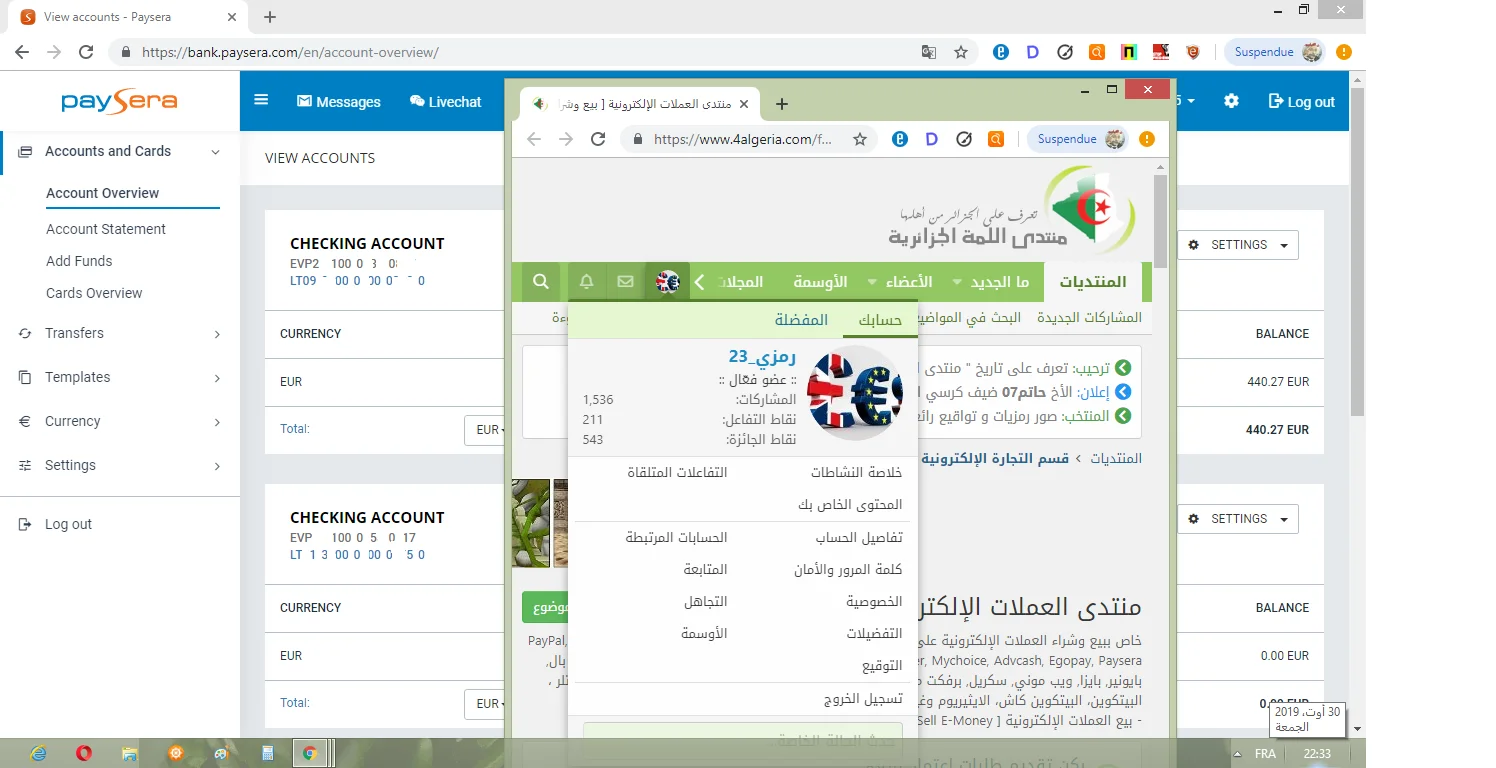Click the user avatar in forum navbar

tap(667, 282)
